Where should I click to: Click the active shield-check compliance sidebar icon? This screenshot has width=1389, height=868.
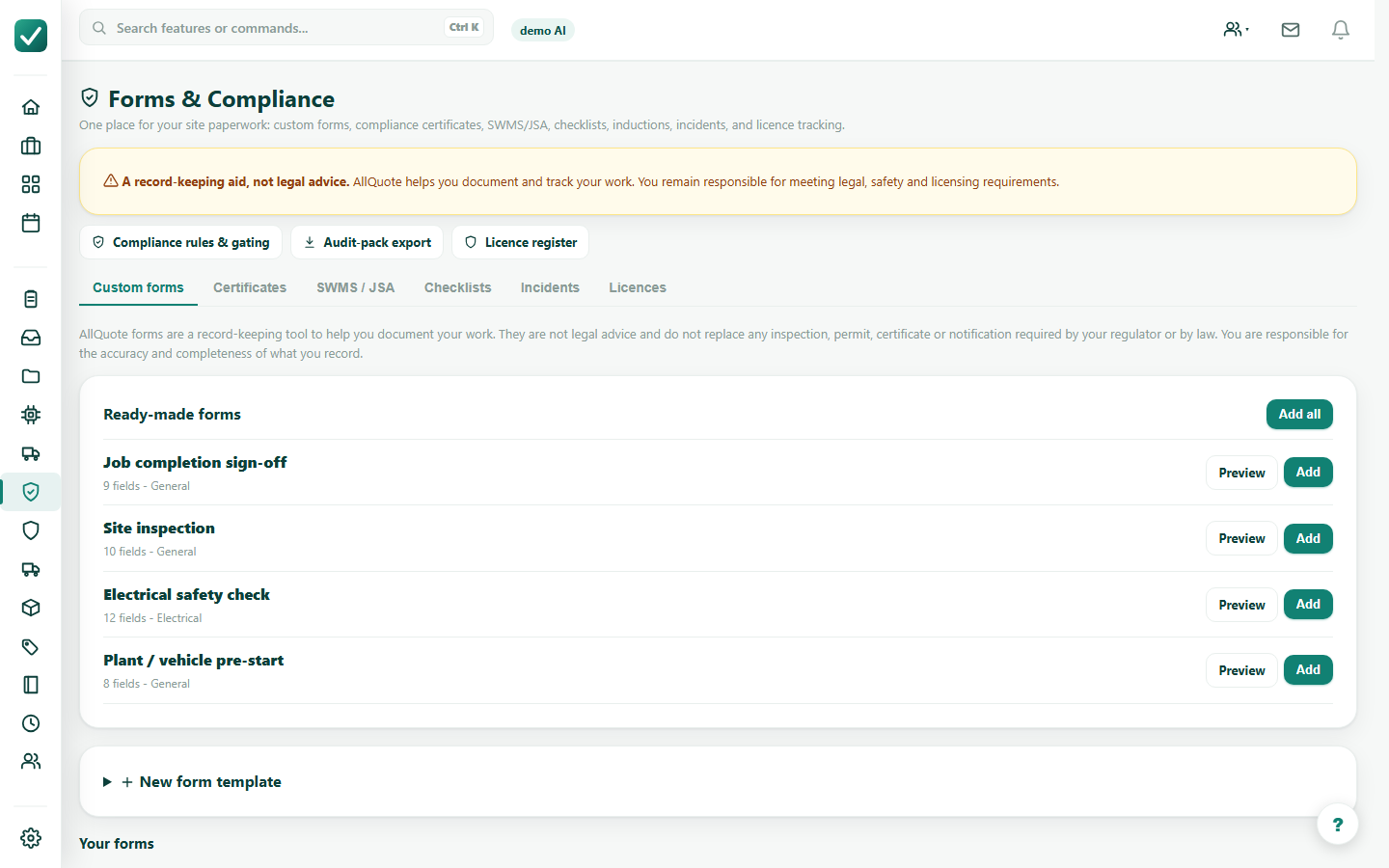coord(31,492)
